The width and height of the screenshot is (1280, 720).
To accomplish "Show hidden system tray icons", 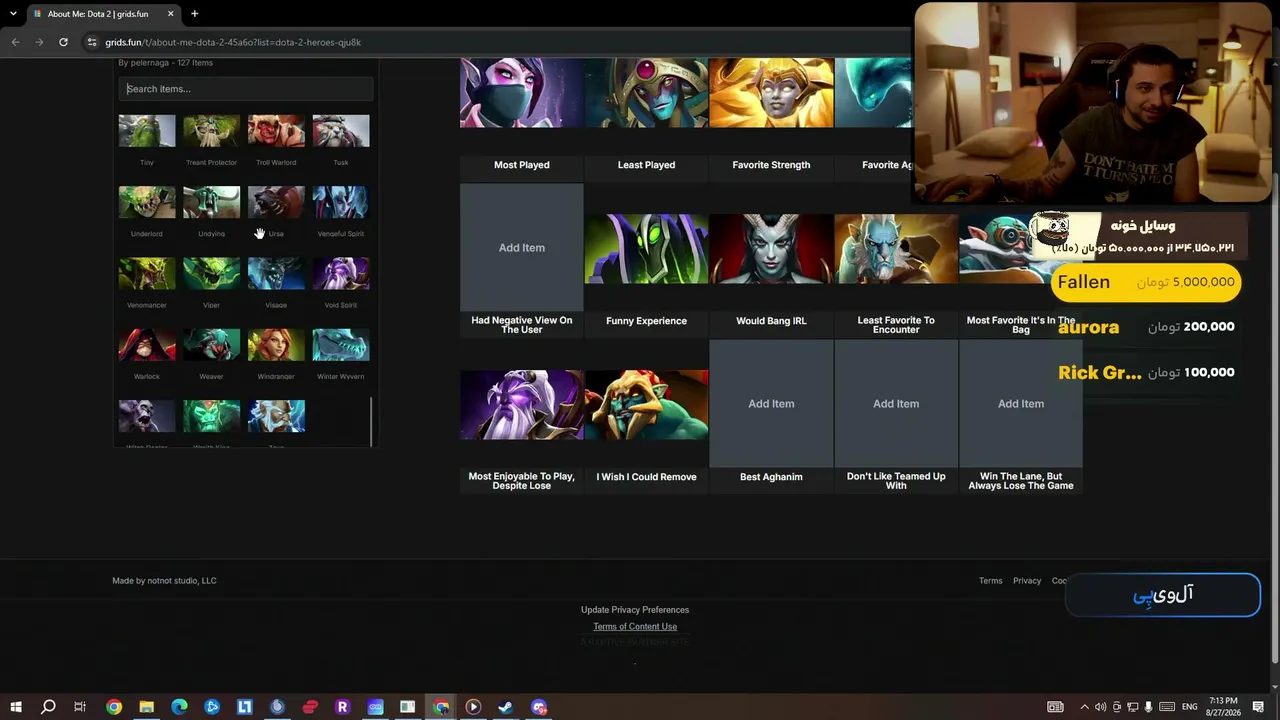I will tap(1084, 707).
